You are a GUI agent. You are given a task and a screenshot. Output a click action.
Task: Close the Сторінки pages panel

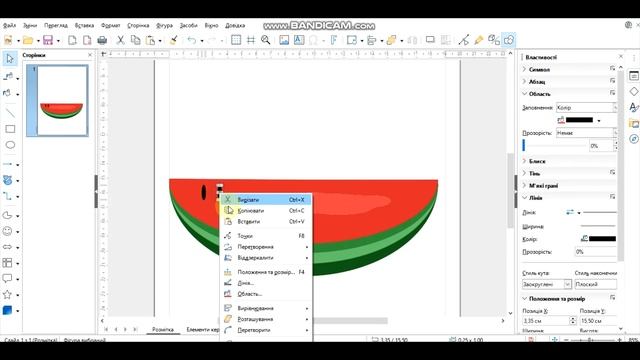(90, 55)
